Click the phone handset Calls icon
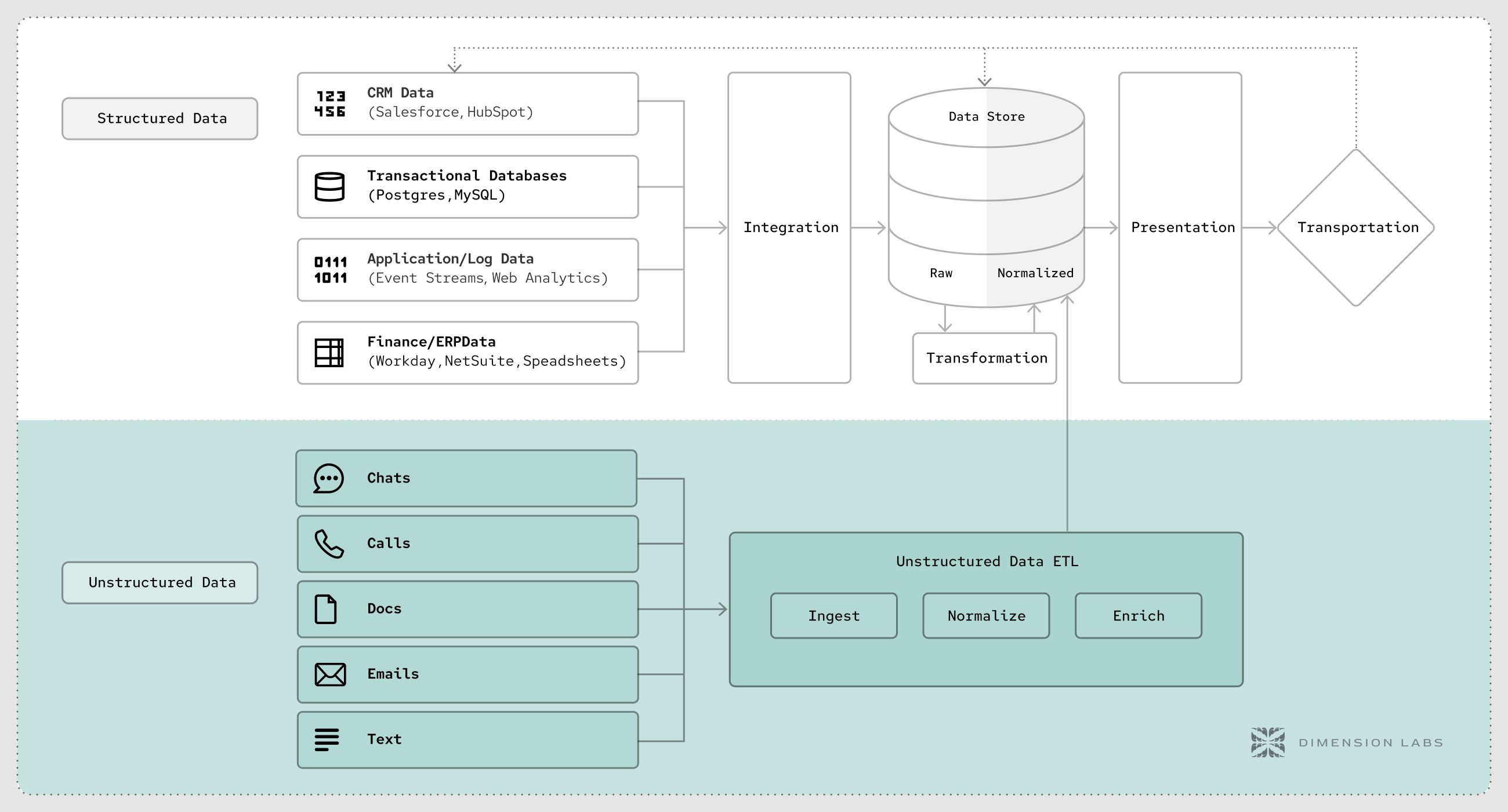1508x812 pixels. point(329,544)
